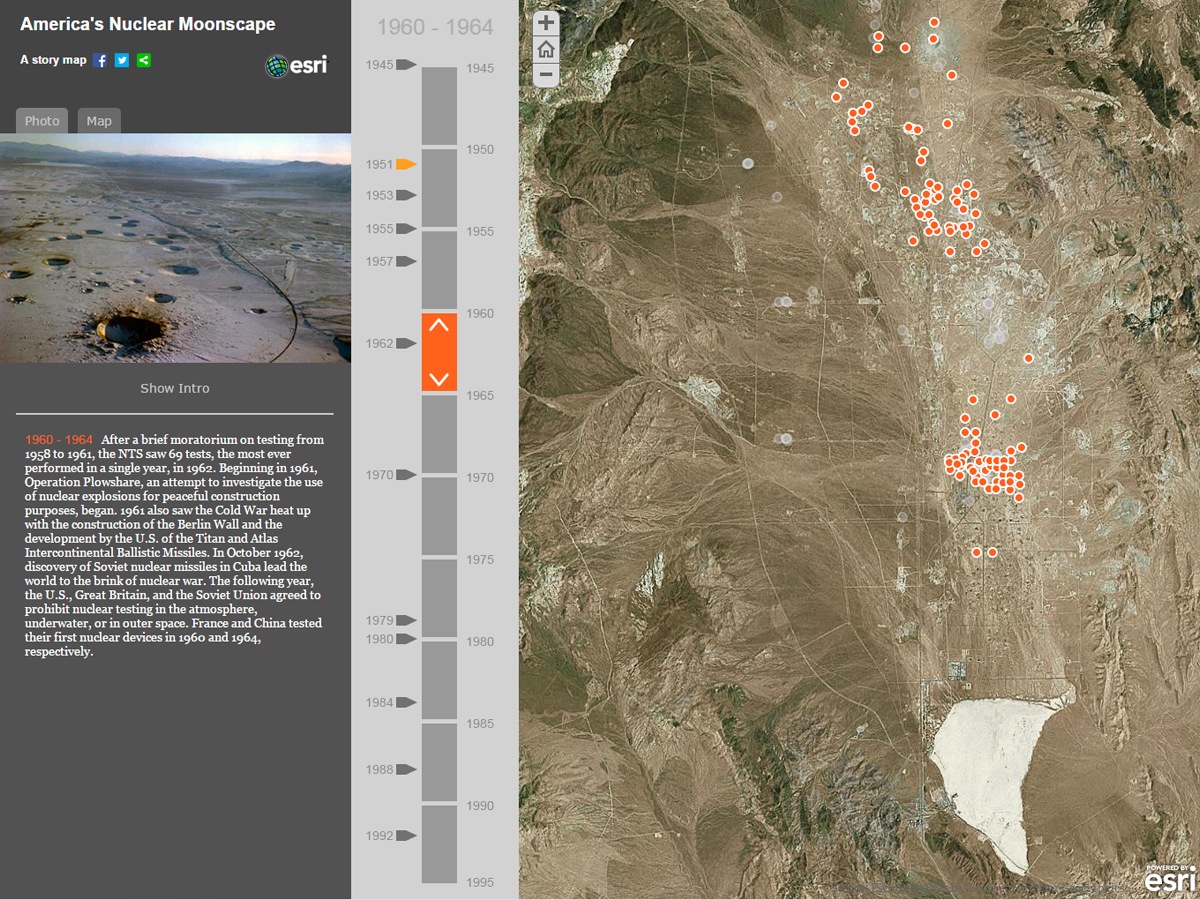
Task: Select the 1992 timeline marker
Action: point(405,836)
